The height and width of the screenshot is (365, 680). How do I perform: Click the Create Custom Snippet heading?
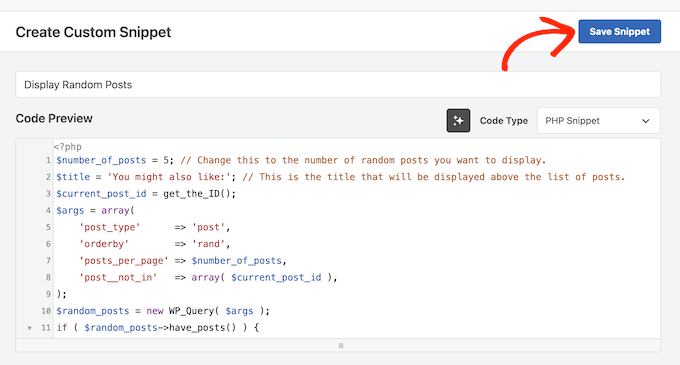pos(93,32)
